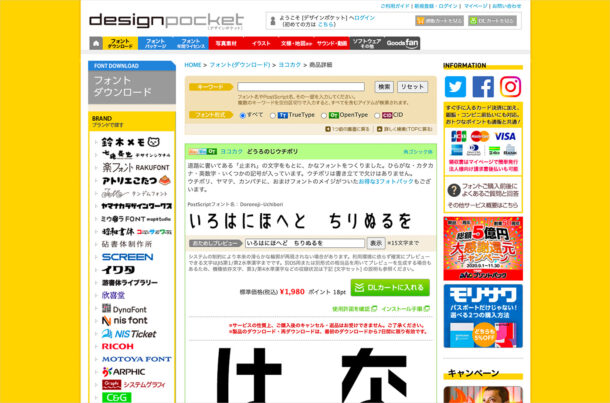Open the RAKUFONT brand logo
This screenshot has width=610, height=403.
click(x=136, y=168)
